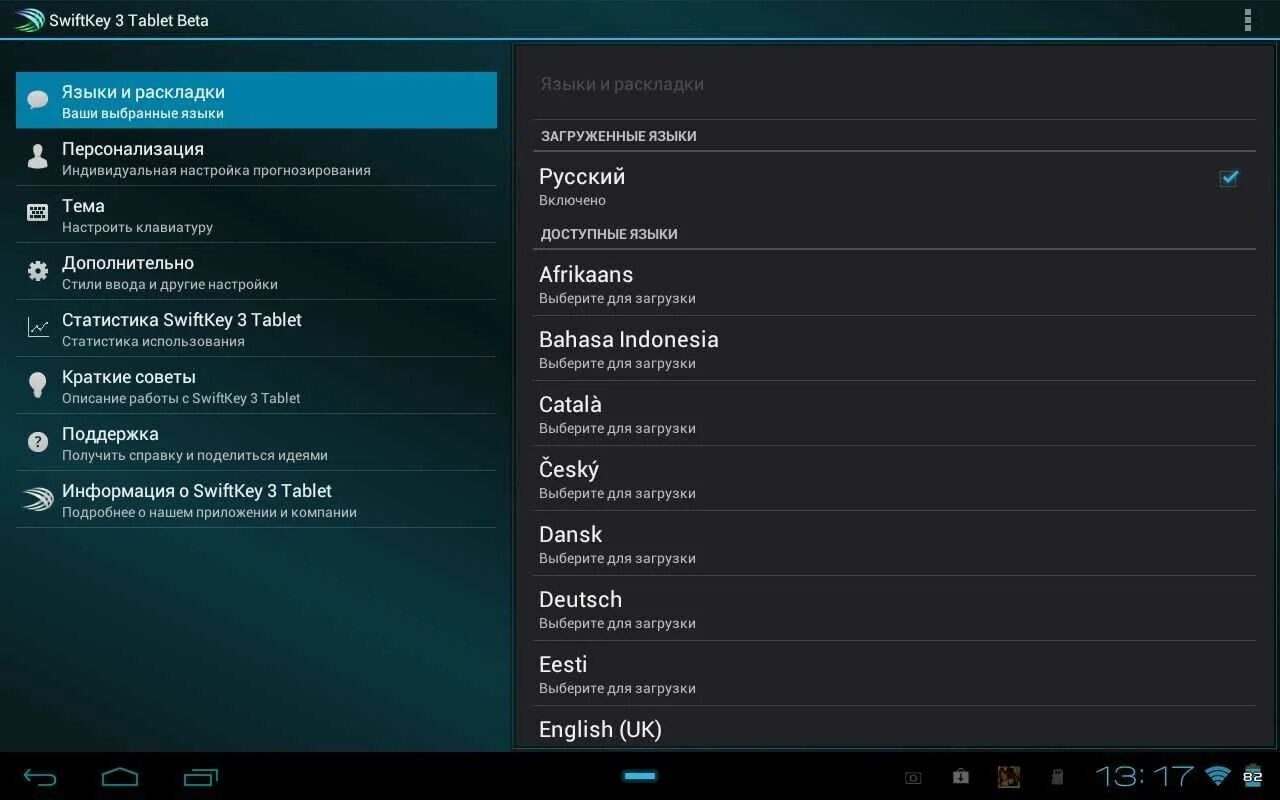
Task: Select Český for download
Action: click(x=894, y=478)
